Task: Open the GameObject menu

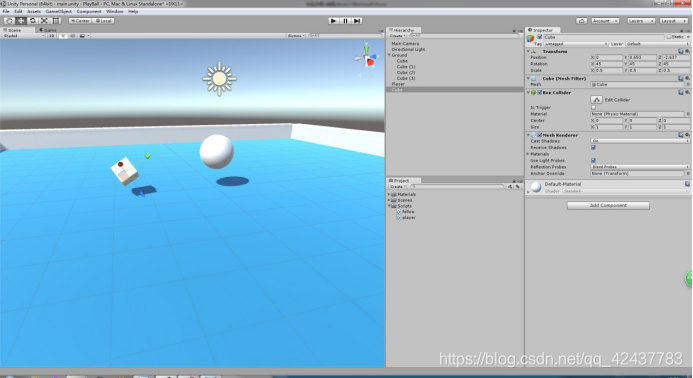Action: 58,11
